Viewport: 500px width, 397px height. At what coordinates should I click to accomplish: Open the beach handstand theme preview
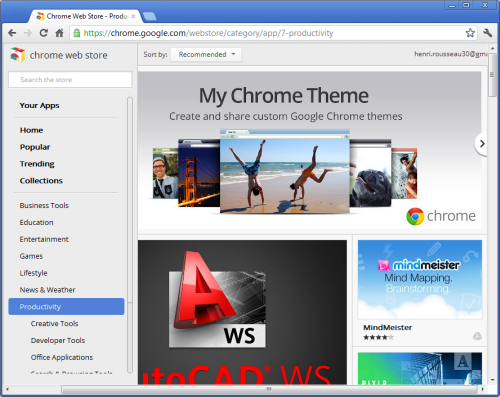coord(285,171)
